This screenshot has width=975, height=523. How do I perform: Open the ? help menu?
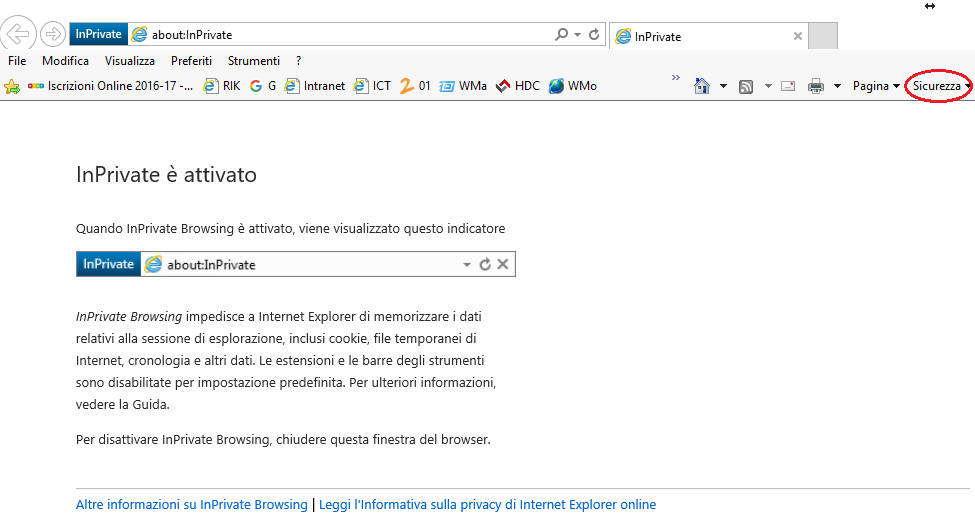(x=298, y=61)
